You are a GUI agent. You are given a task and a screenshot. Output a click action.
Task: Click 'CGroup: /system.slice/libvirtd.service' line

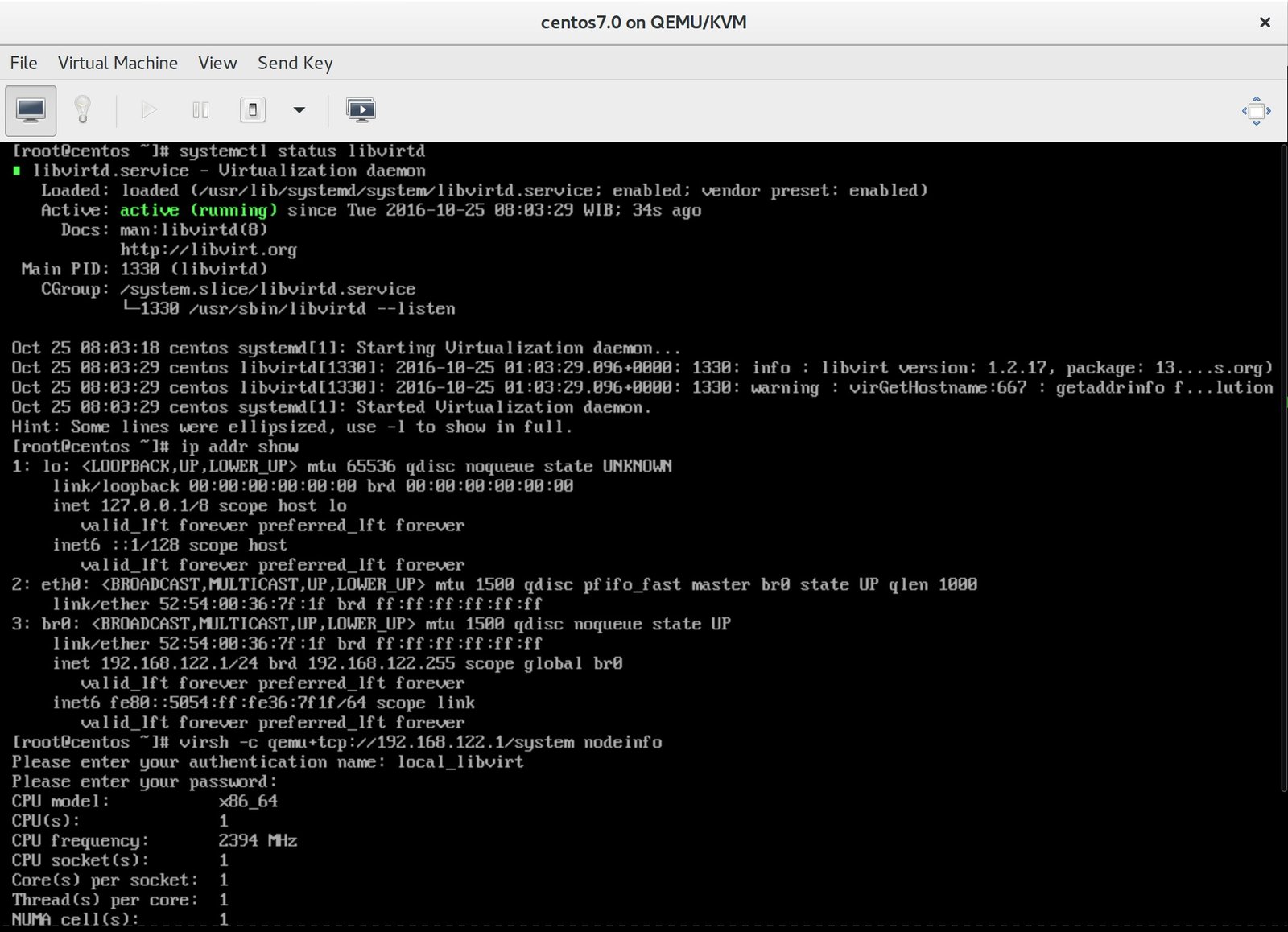[x=228, y=289]
